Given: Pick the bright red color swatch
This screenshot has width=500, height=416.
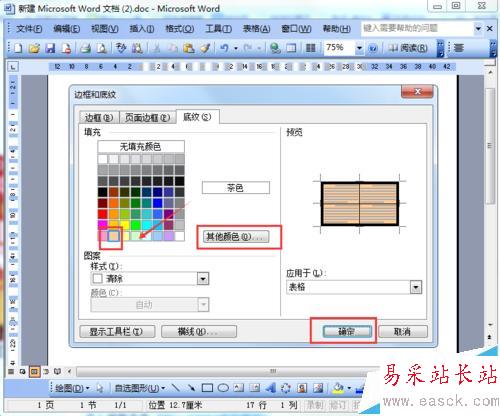Looking at the screenshot, I should (103, 214).
